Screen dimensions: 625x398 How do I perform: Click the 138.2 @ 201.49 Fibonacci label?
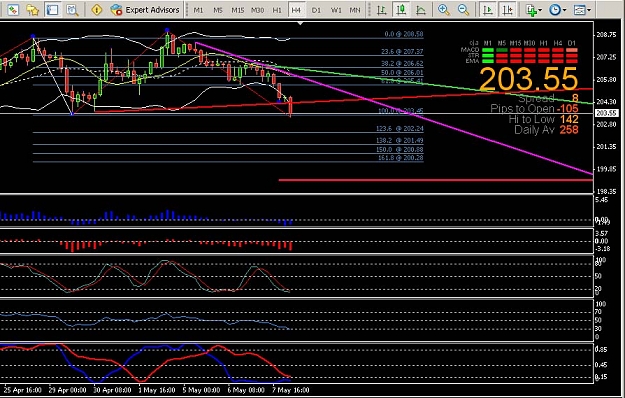[x=400, y=140]
